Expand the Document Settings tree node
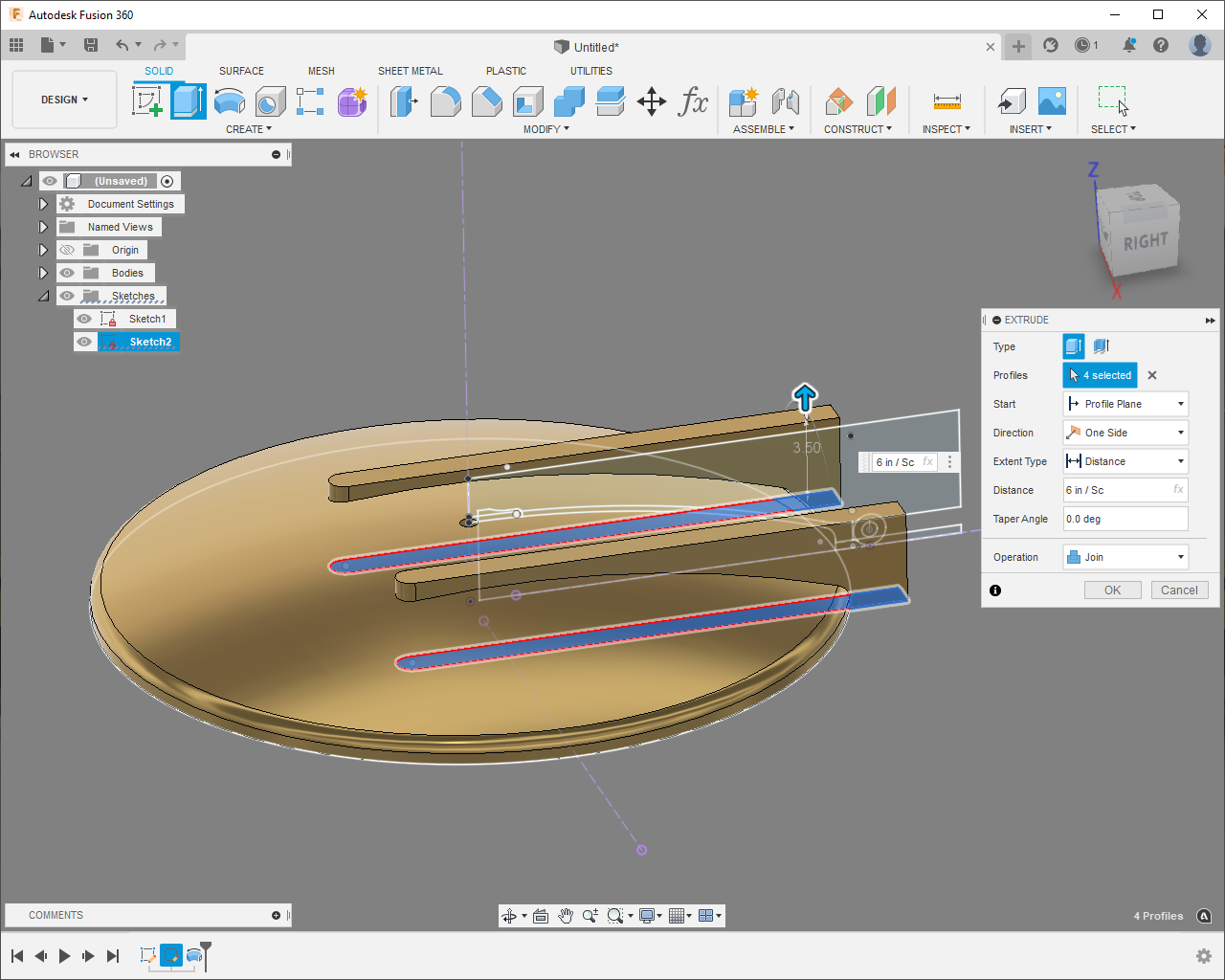The width and height of the screenshot is (1225, 980). (x=43, y=204)
